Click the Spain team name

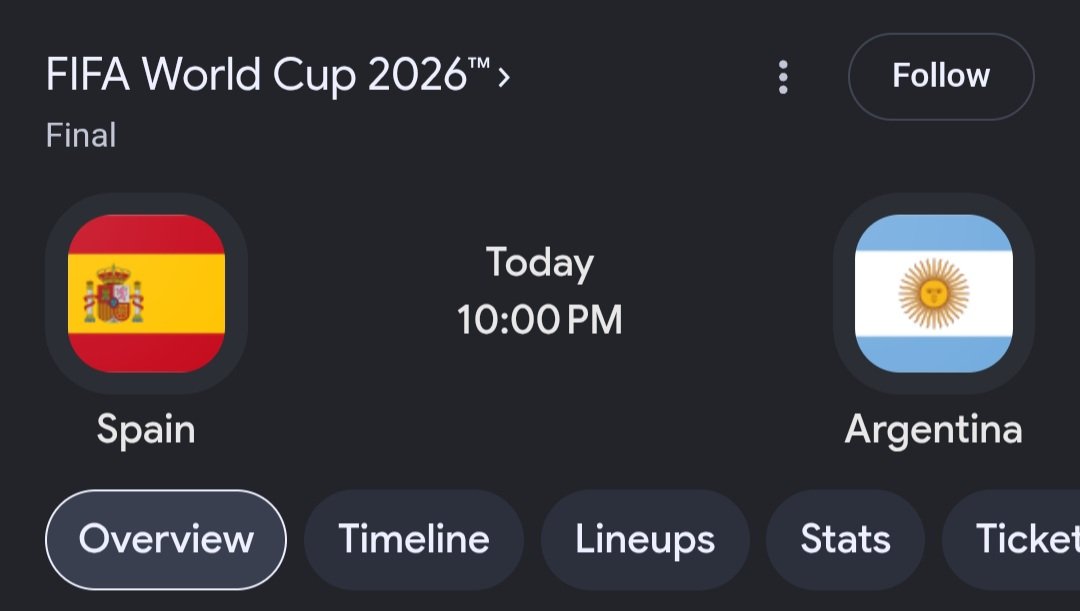(x=146, y=430)
